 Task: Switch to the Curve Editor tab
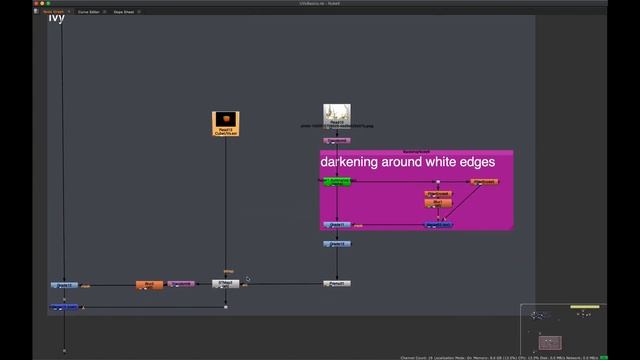(89, 12)
